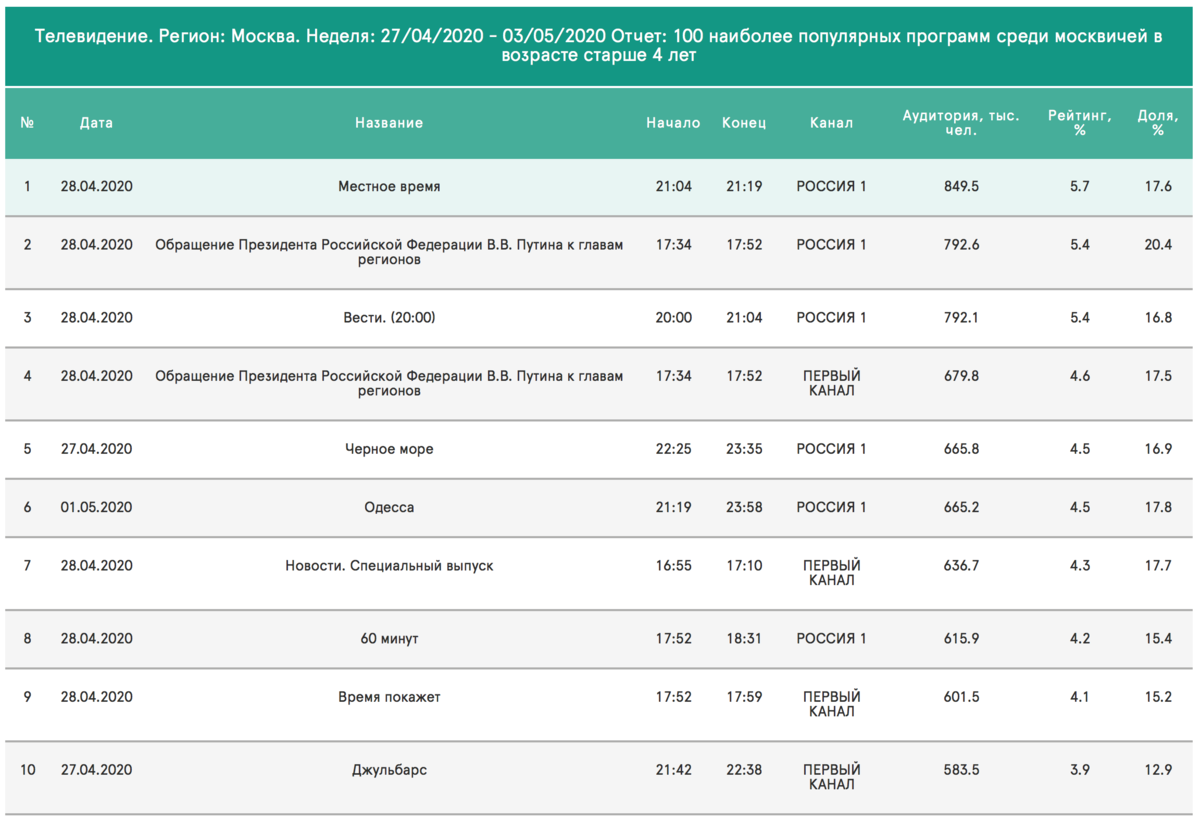Viewport: 1200px width, 819px height.
Task: Click the end time 22:38
Action: (744, 770)
